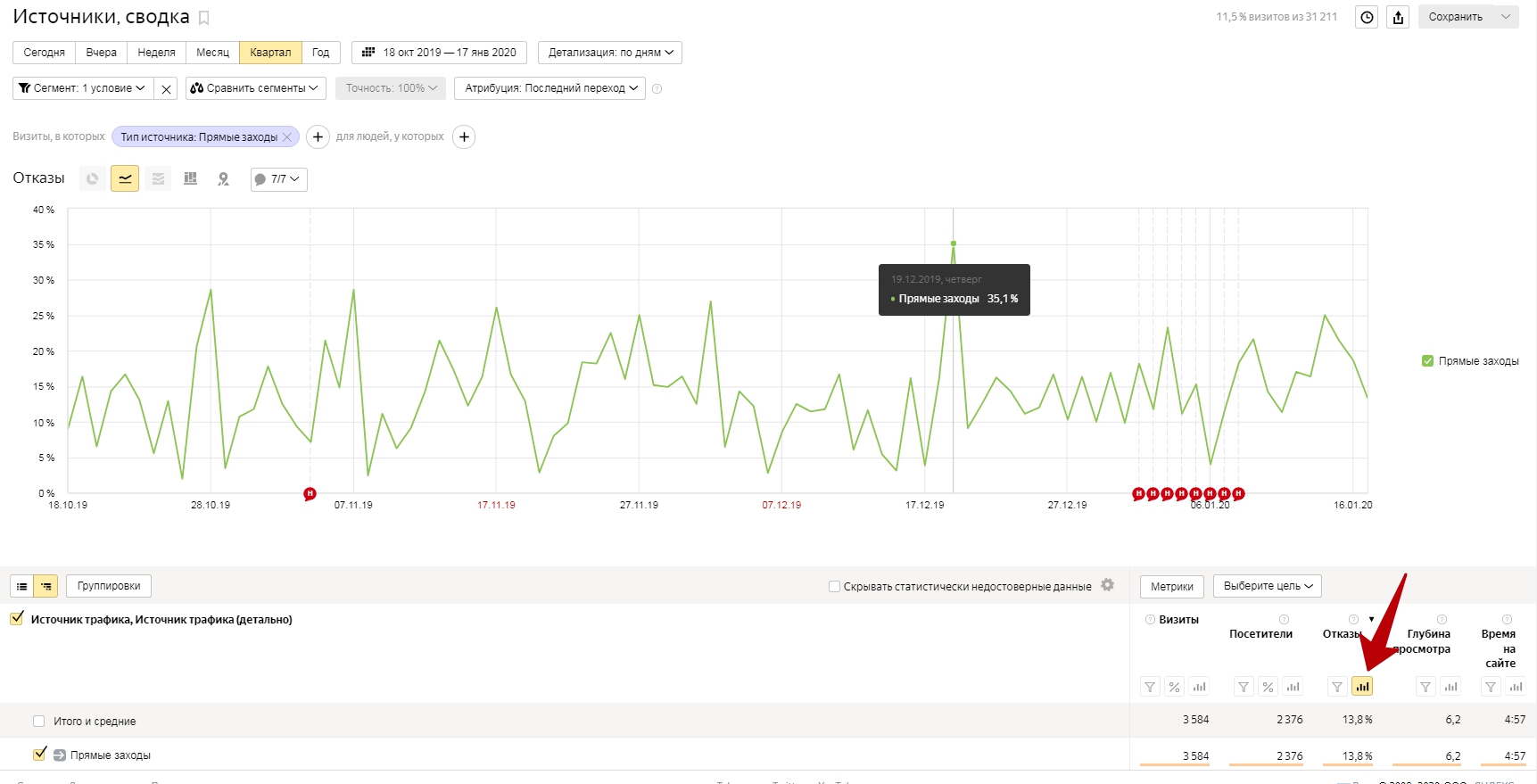This screenshot has height=784, width=1537.
Task: Click the filter icon under Визиты column
Action: 1150,687
